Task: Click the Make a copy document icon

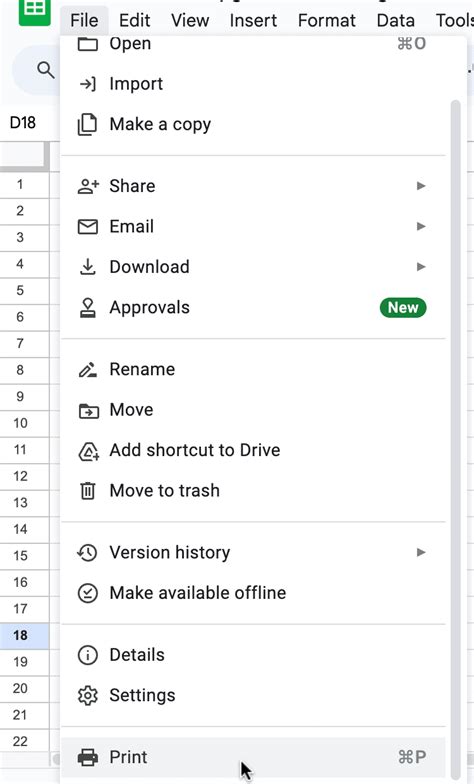Action: click(x=88, y=124)
